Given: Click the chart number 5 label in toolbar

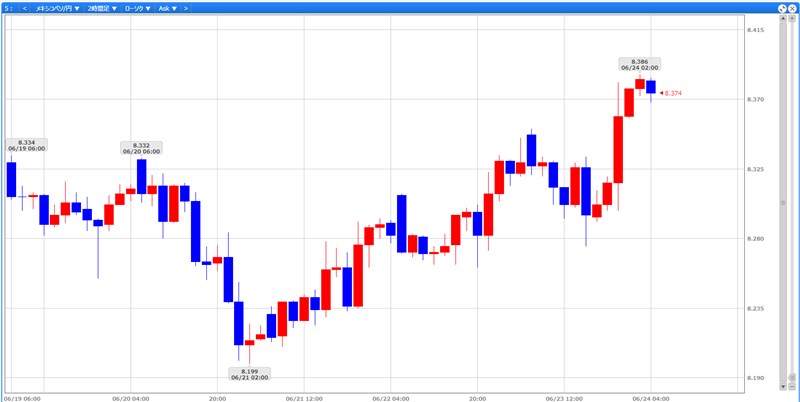Looking at the screenshot, I should tap(7, 7).
